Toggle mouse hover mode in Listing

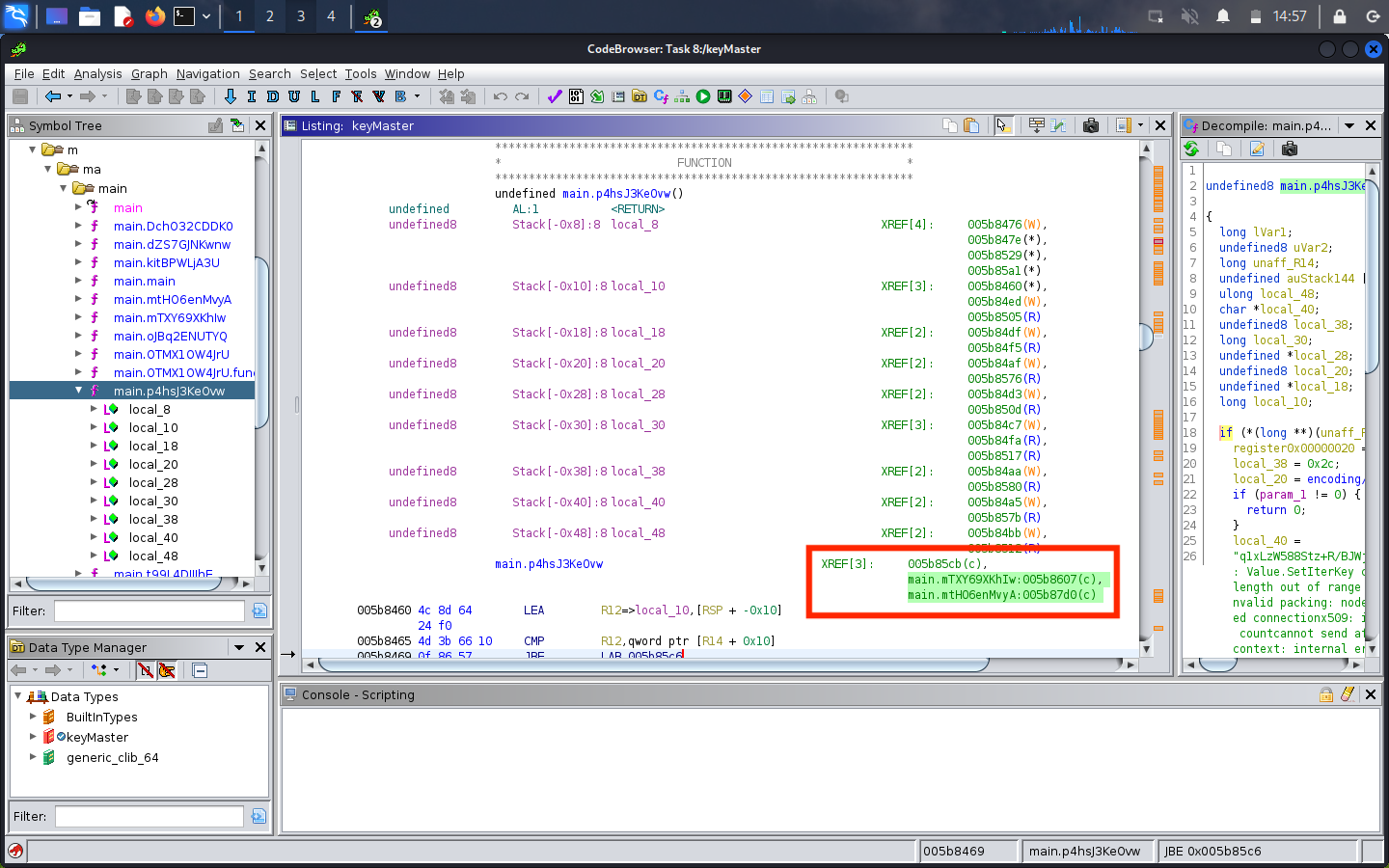1003,125
